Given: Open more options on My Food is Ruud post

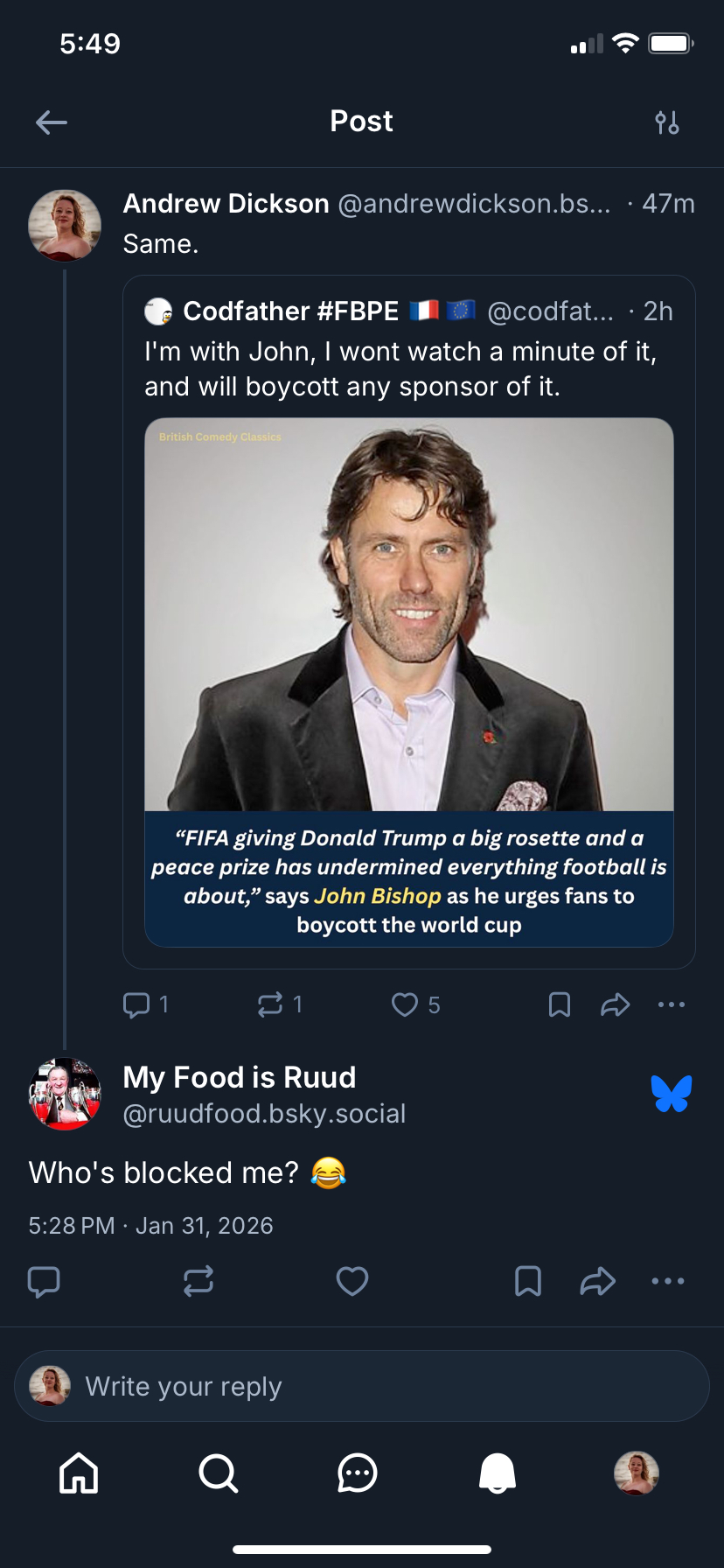Looking at the screenshot, I should [x=668, y=1281].
